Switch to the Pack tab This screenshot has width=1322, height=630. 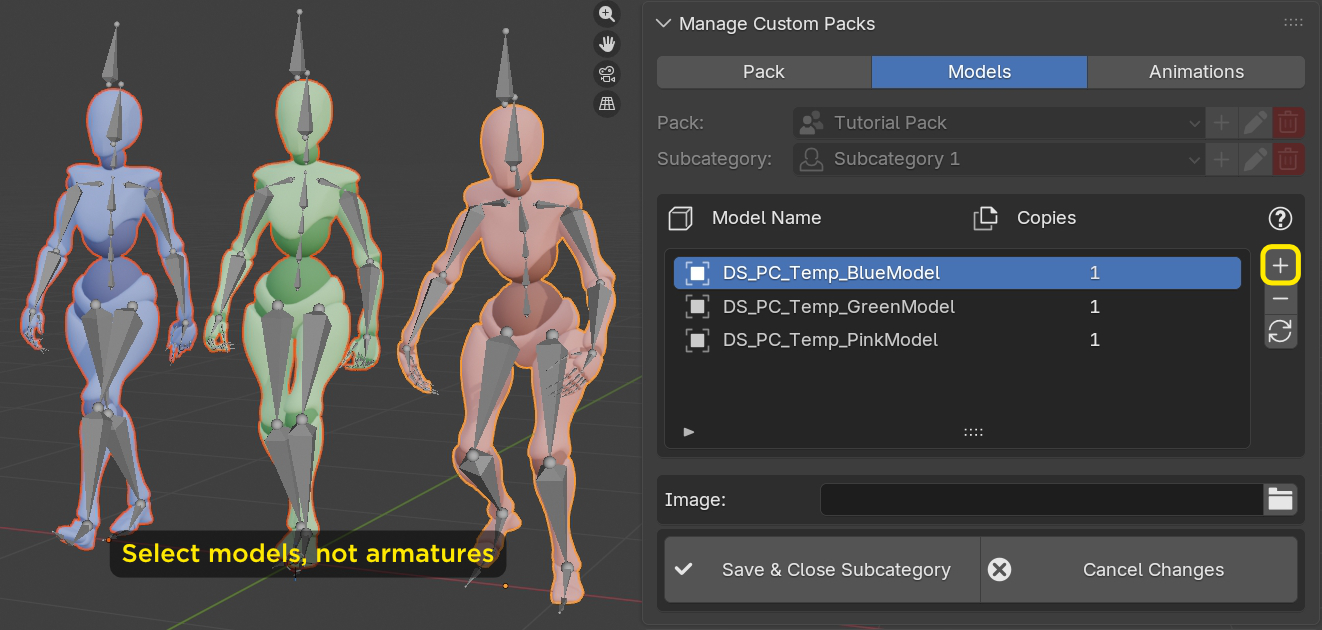(x=764, y=72)
